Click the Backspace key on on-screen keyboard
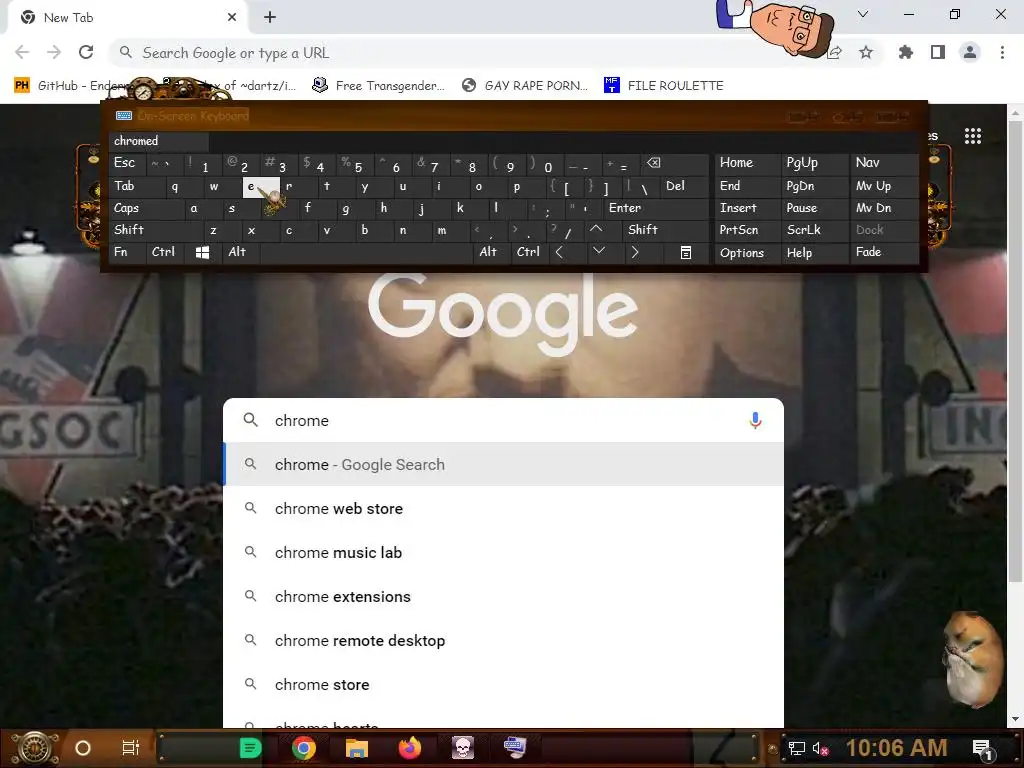The width and height of the screenshot is (1024, 768). pos(673,163)
